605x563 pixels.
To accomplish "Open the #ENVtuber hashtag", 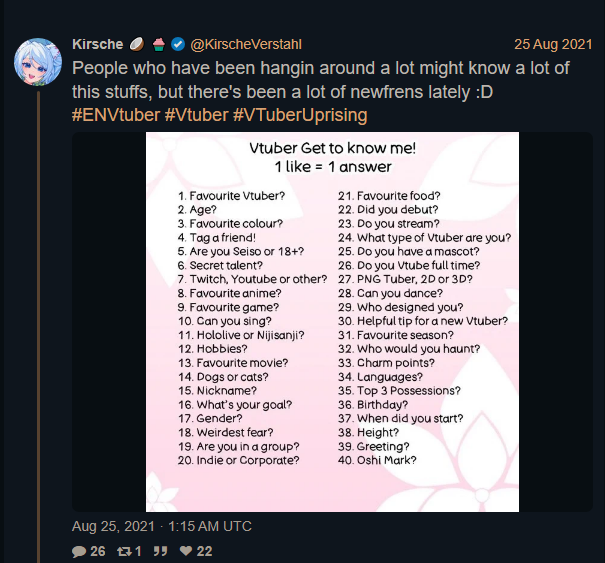I will coord(116,115).
